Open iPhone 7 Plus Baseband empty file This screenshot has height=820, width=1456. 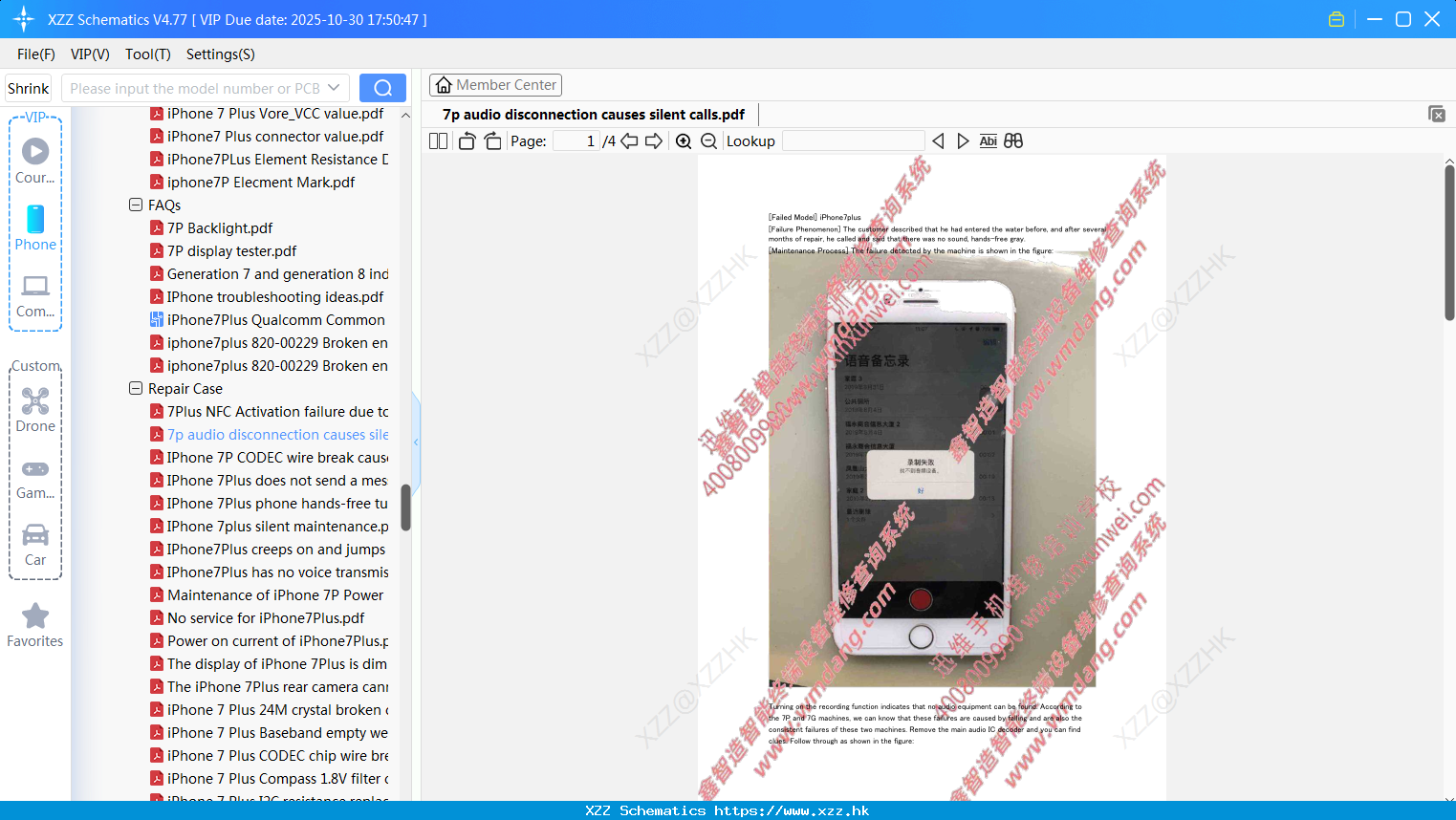pyautogui.click(x=277, y=733)
